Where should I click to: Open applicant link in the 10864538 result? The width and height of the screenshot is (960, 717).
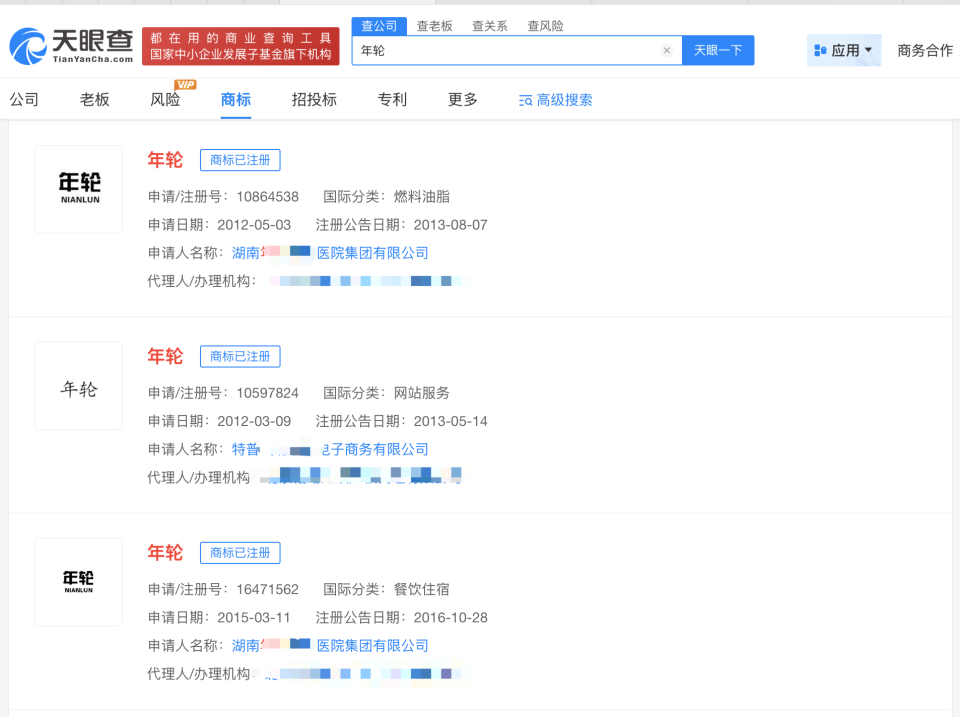(330, 253)
